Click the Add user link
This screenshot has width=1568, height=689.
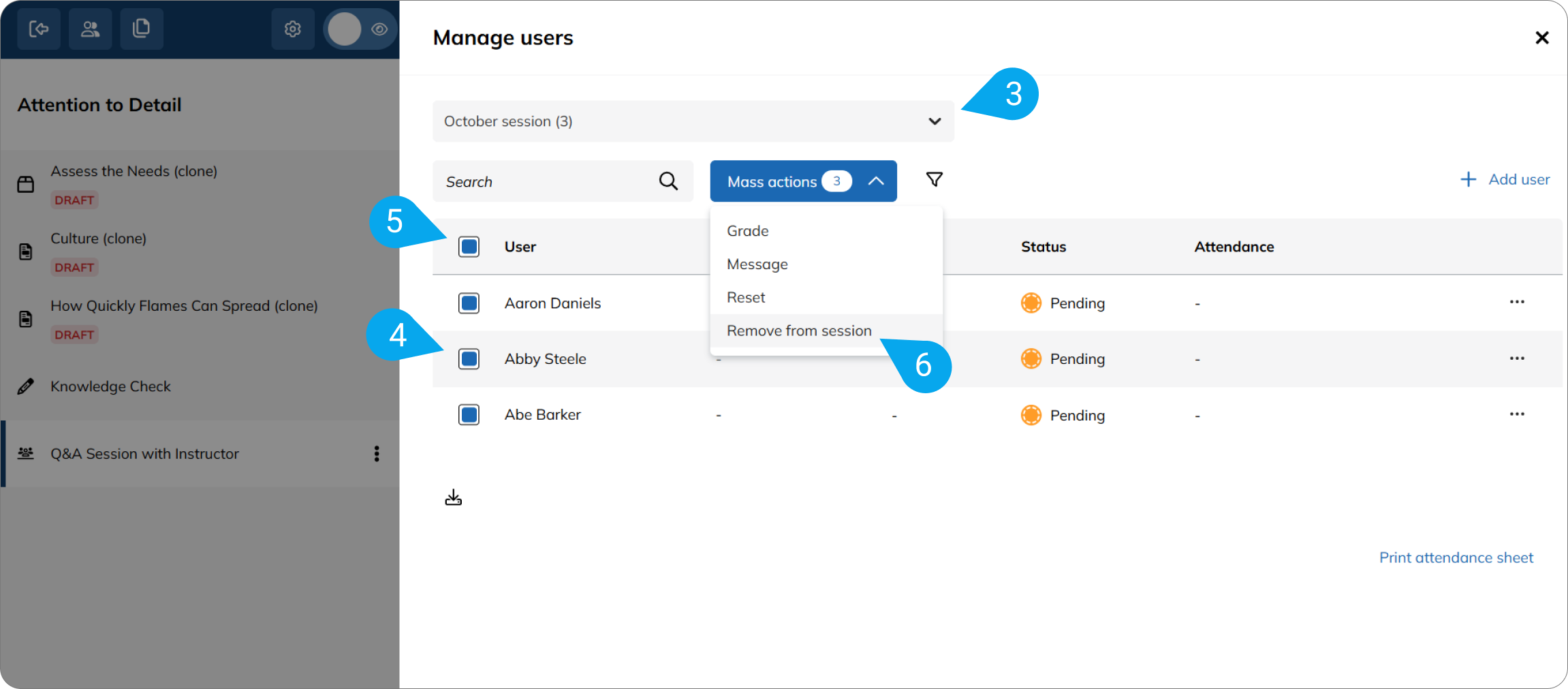[1505, 179]
